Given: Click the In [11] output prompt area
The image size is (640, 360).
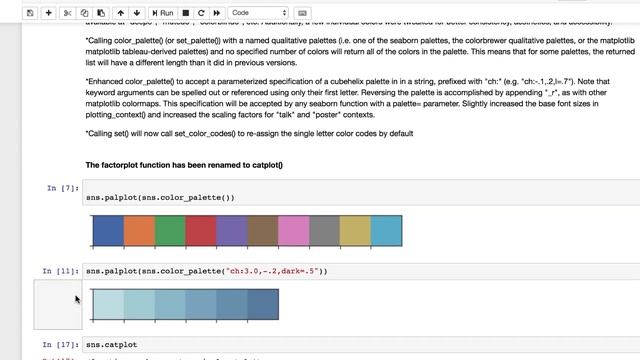Looking at the screenshot, I should pyautogui.click(x=58, y=304).
